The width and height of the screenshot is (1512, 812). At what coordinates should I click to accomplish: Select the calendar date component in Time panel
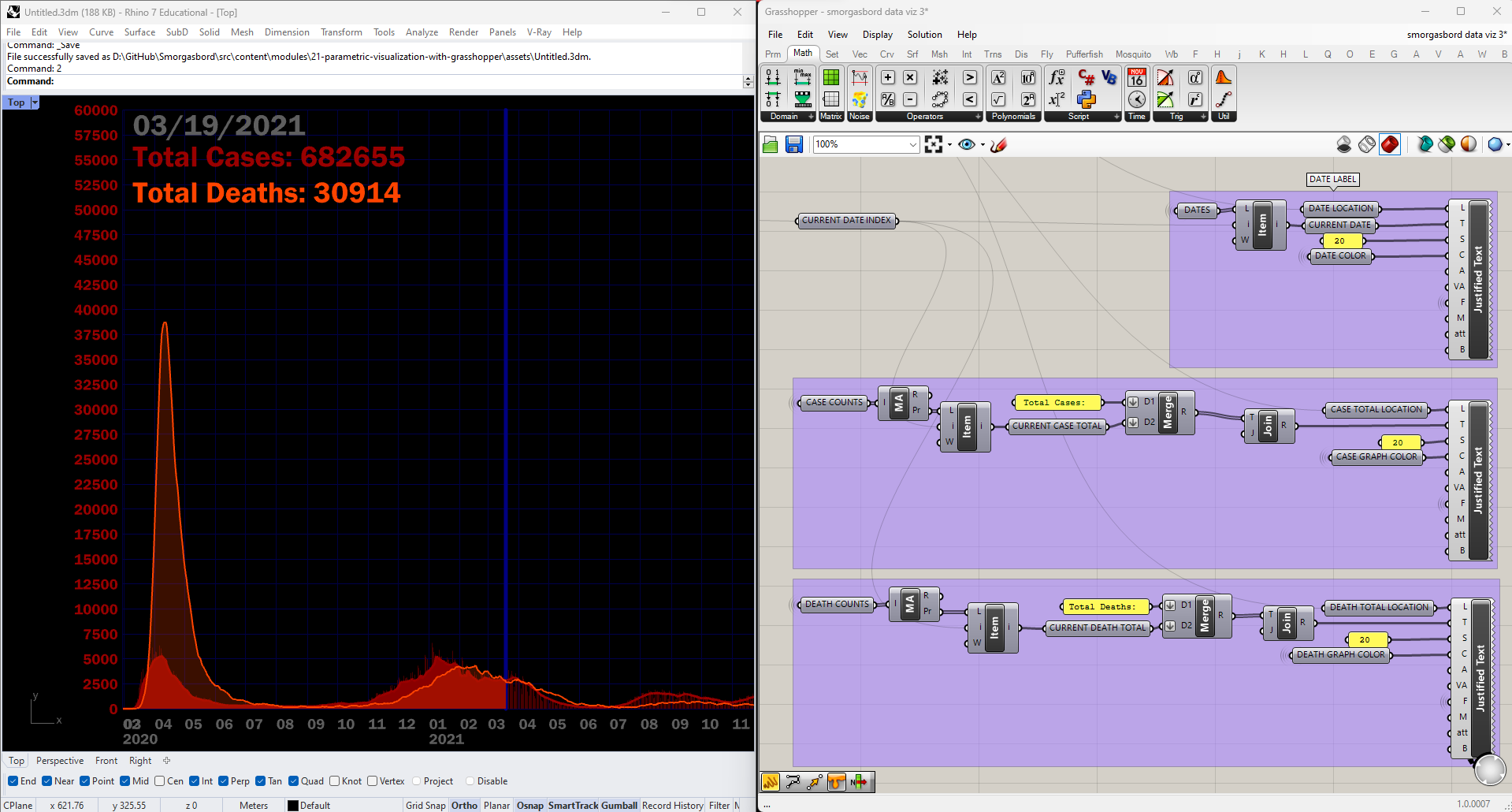point(1137,77)
